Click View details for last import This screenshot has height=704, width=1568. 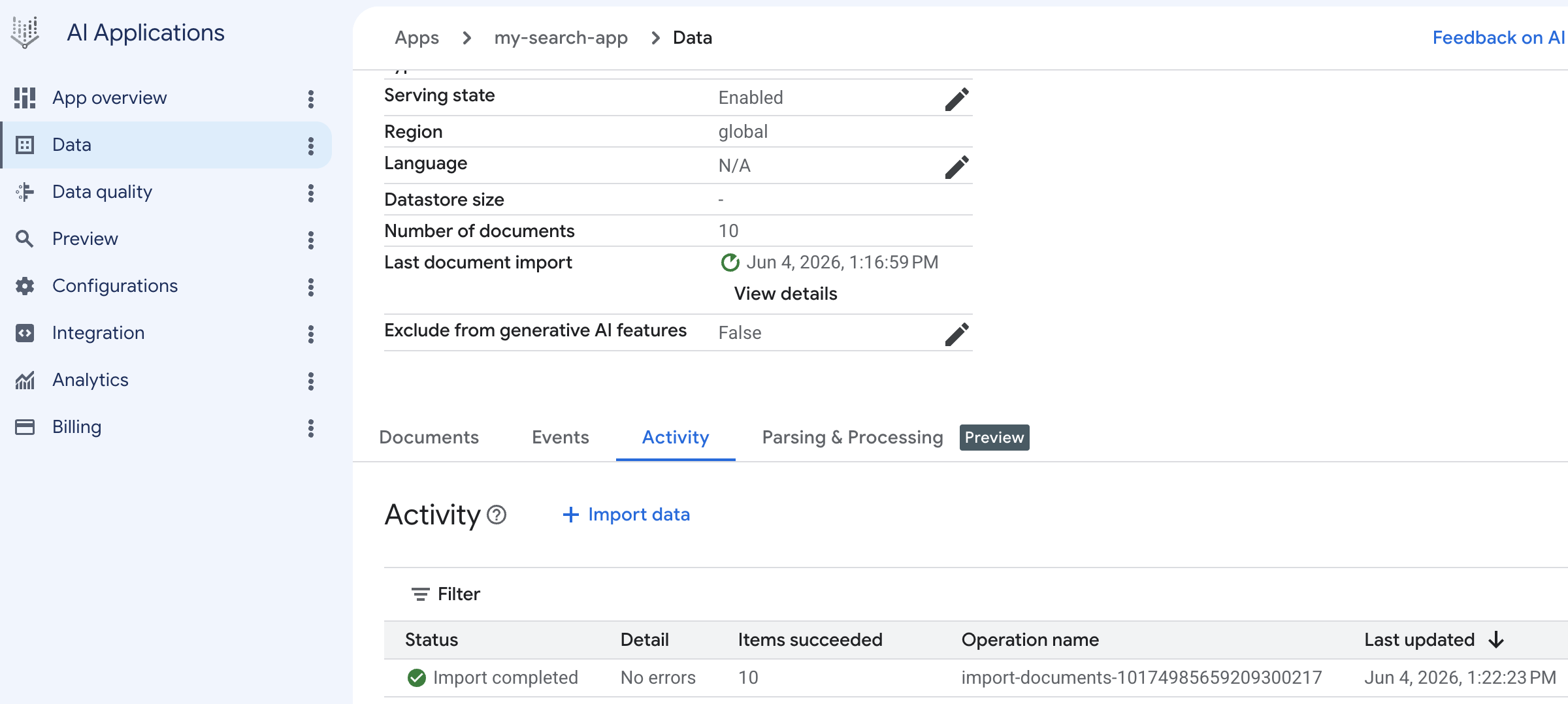(785, 294)
